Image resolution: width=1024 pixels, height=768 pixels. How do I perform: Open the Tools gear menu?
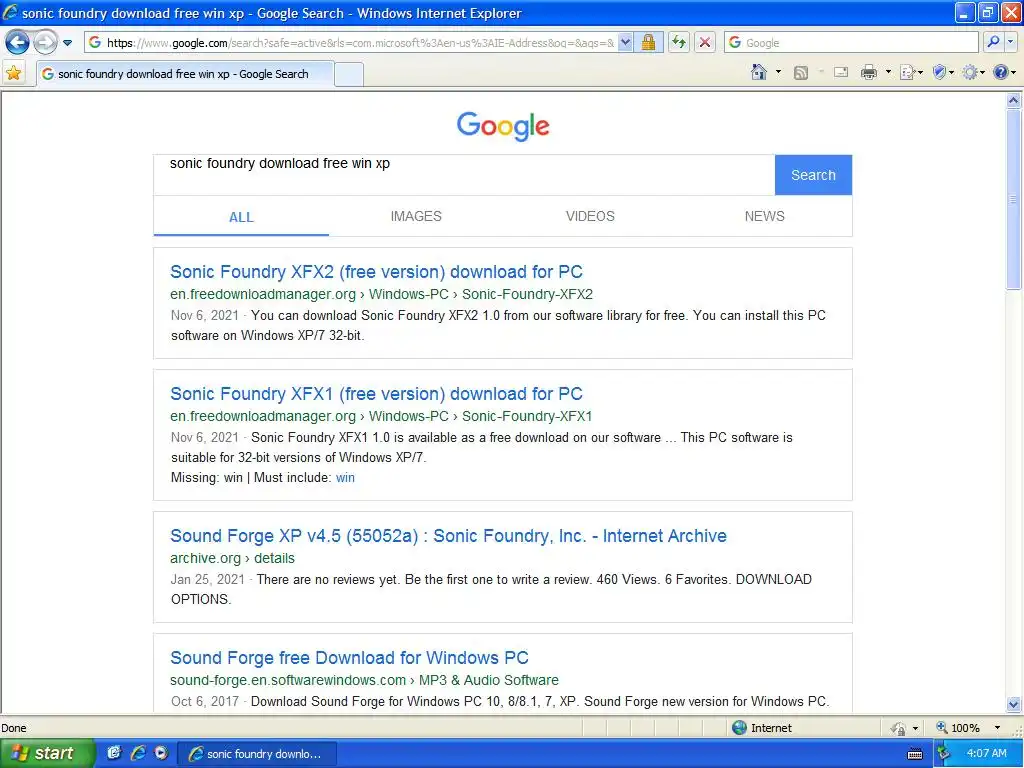coord(973,72)
